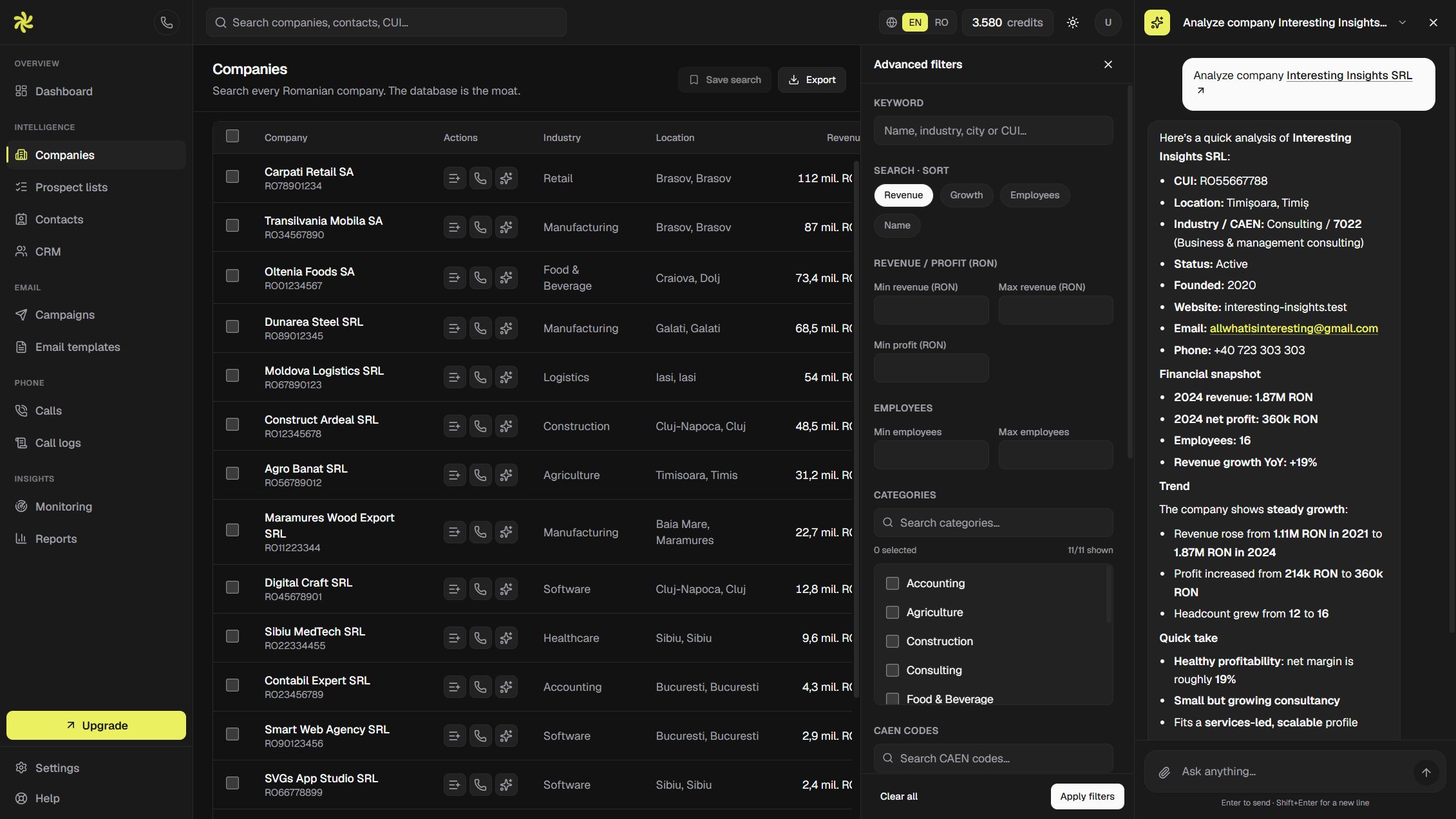This screenshot has height=819, width=1456.
Task: Open the user avatar U menu
Action: click(1108, 23)
